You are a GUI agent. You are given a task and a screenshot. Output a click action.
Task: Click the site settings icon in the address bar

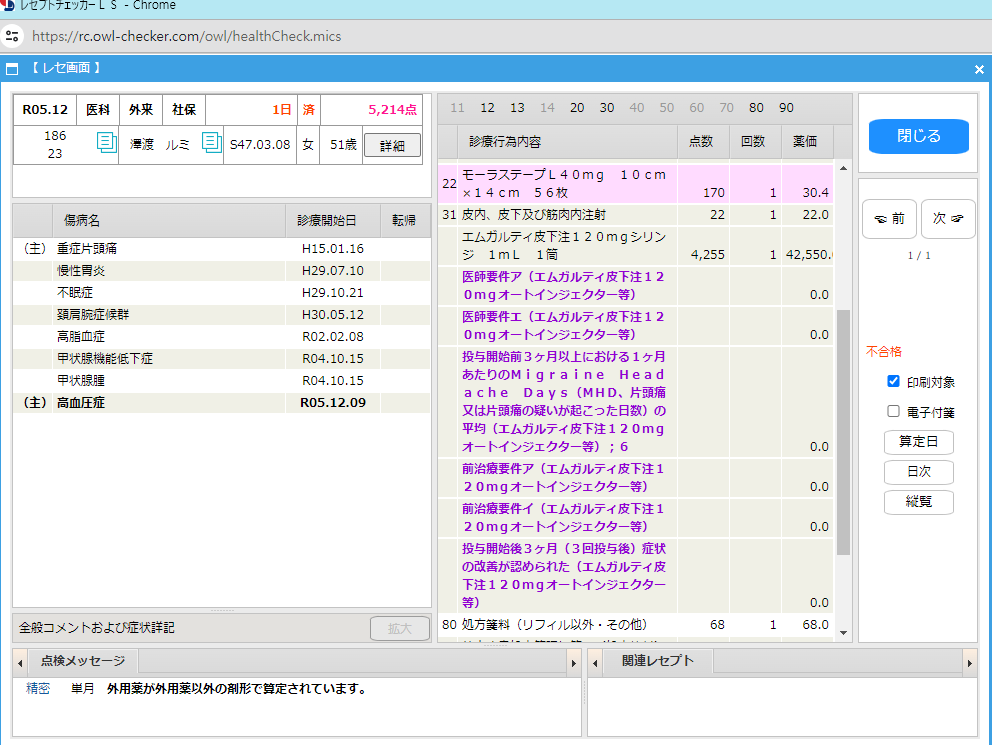(12, 36)
